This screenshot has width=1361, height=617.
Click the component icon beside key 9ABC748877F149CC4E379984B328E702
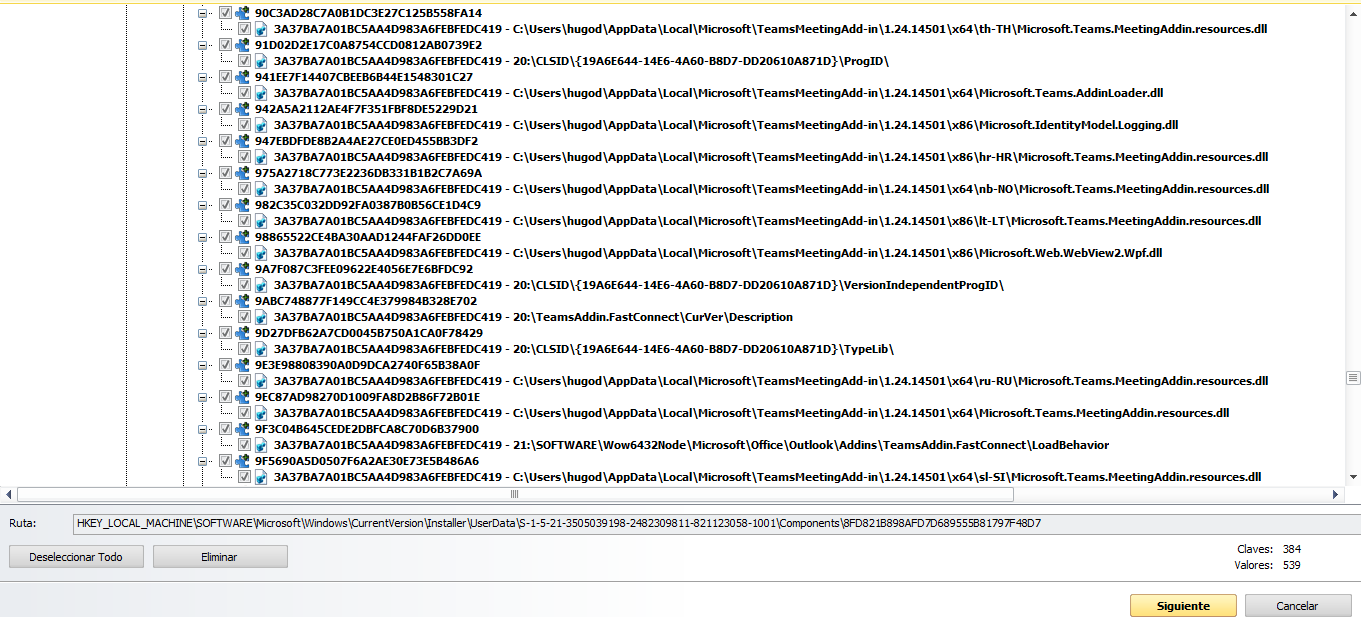[x=242, y=301]
